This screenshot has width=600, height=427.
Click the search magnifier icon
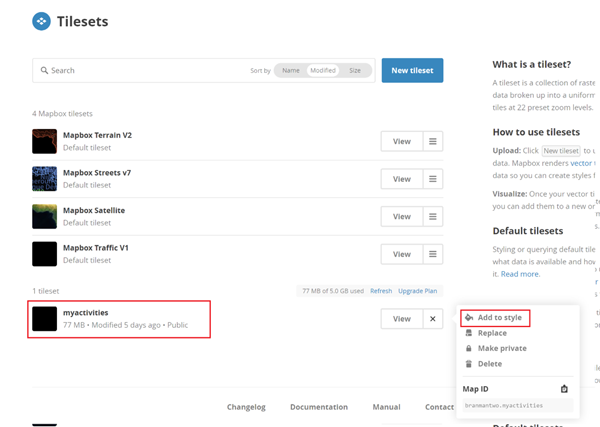tap(44, 70)
